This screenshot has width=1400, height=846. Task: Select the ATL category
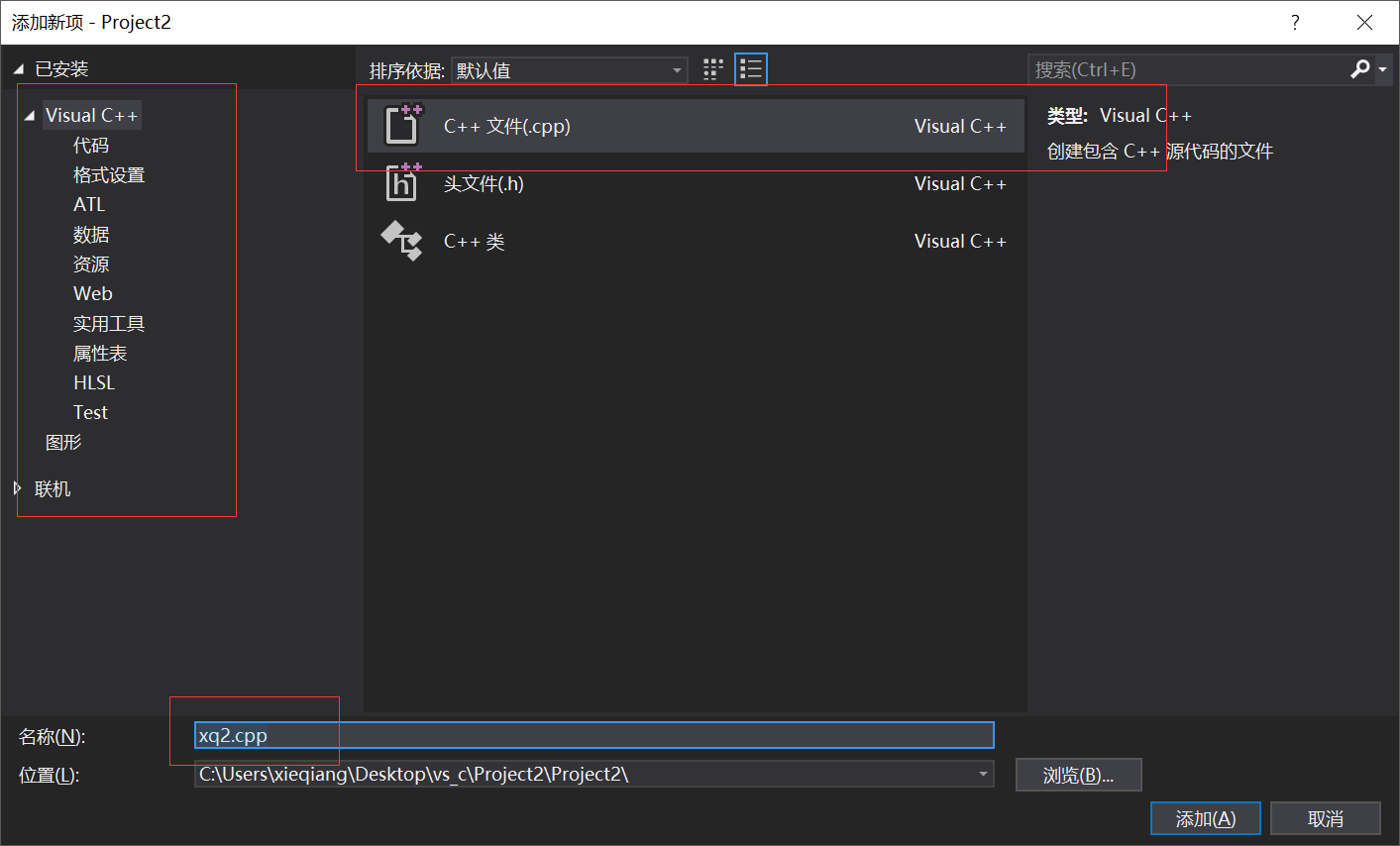89,204
